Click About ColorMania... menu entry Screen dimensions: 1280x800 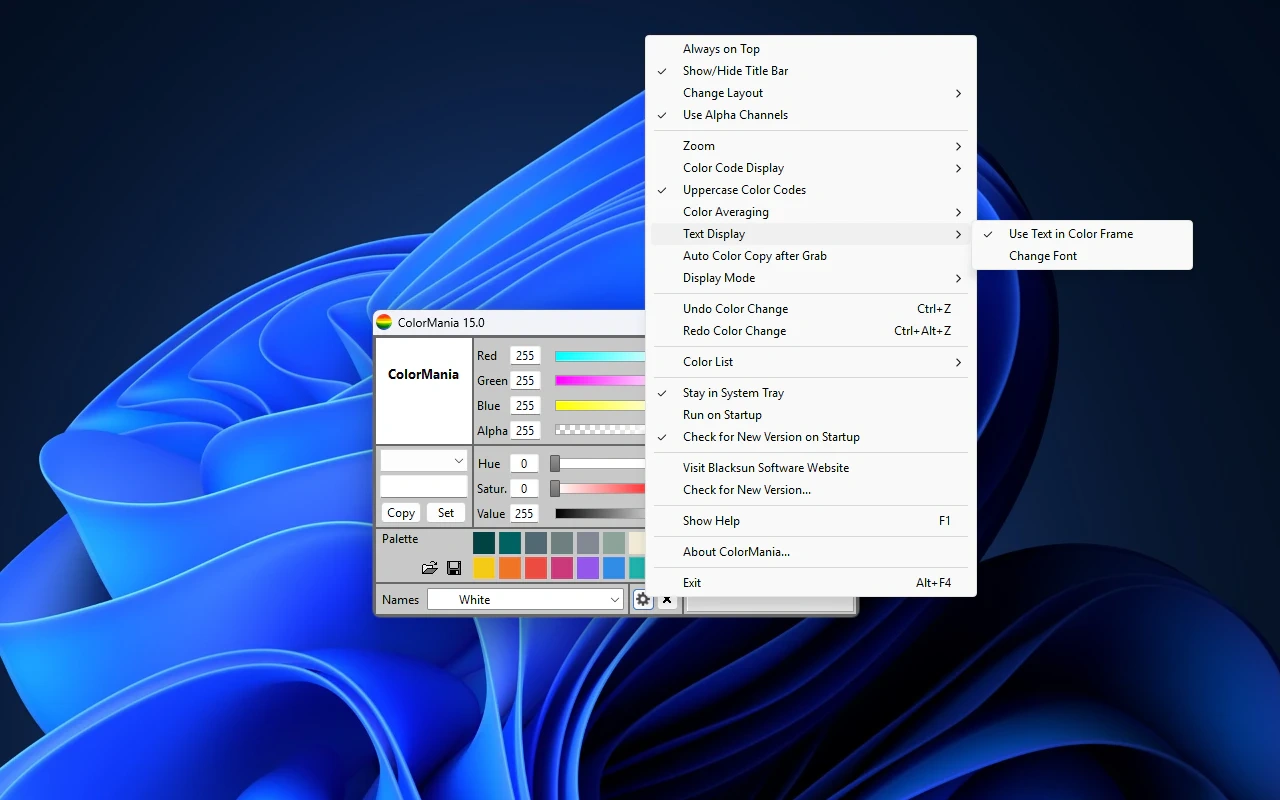(x=736, y=552)
